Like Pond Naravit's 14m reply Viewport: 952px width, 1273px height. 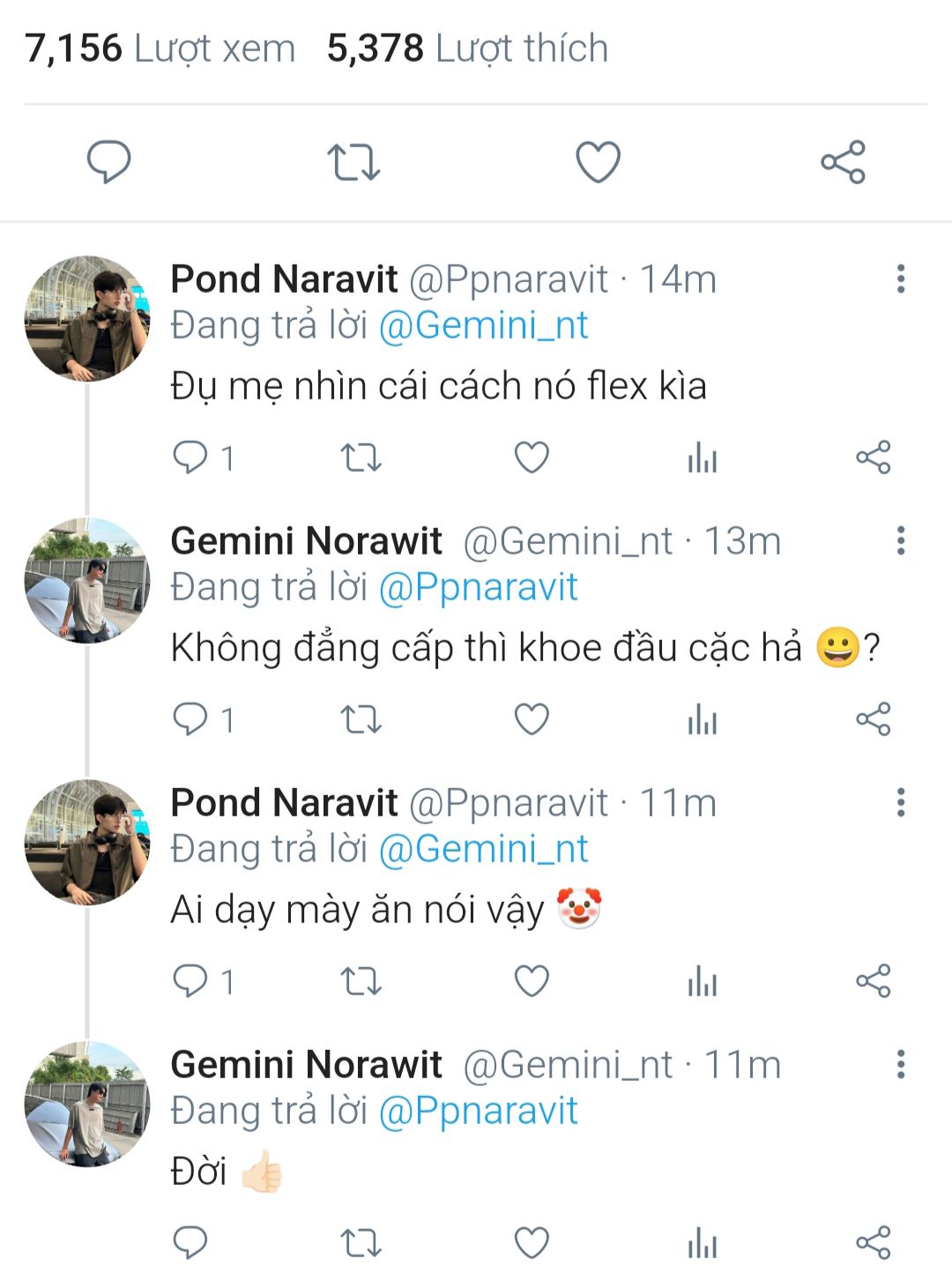pos(532,458)
